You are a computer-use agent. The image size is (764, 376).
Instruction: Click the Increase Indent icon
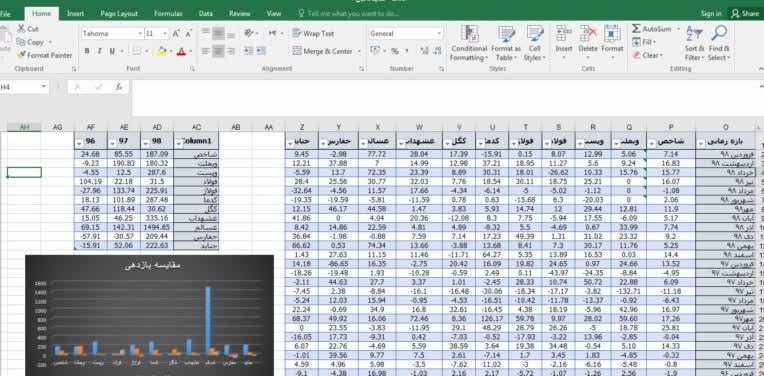pos(261,51)
